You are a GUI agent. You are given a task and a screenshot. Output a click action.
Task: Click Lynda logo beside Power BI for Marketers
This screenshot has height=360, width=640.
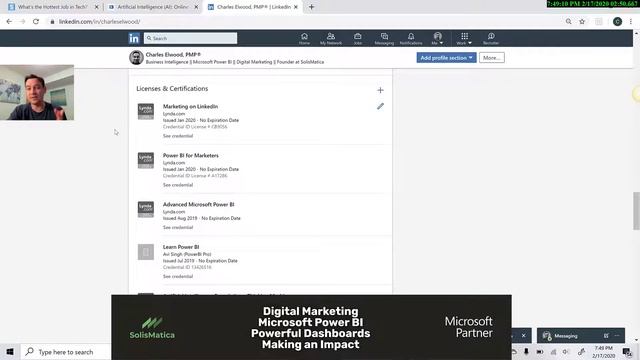pyautogui.click(x=146, y=160)
